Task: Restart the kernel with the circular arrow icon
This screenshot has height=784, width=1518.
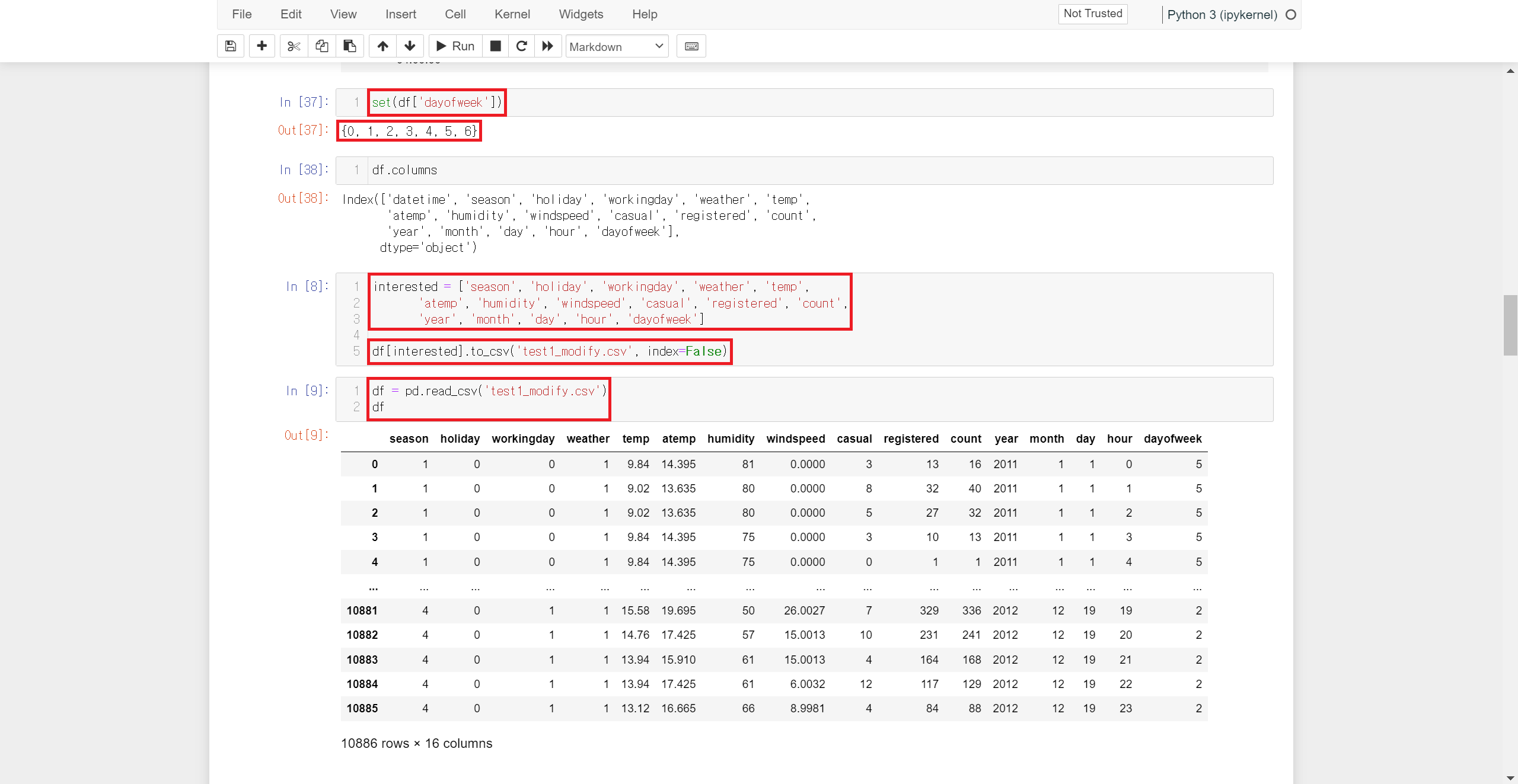Action: click(x=522, y=46)
